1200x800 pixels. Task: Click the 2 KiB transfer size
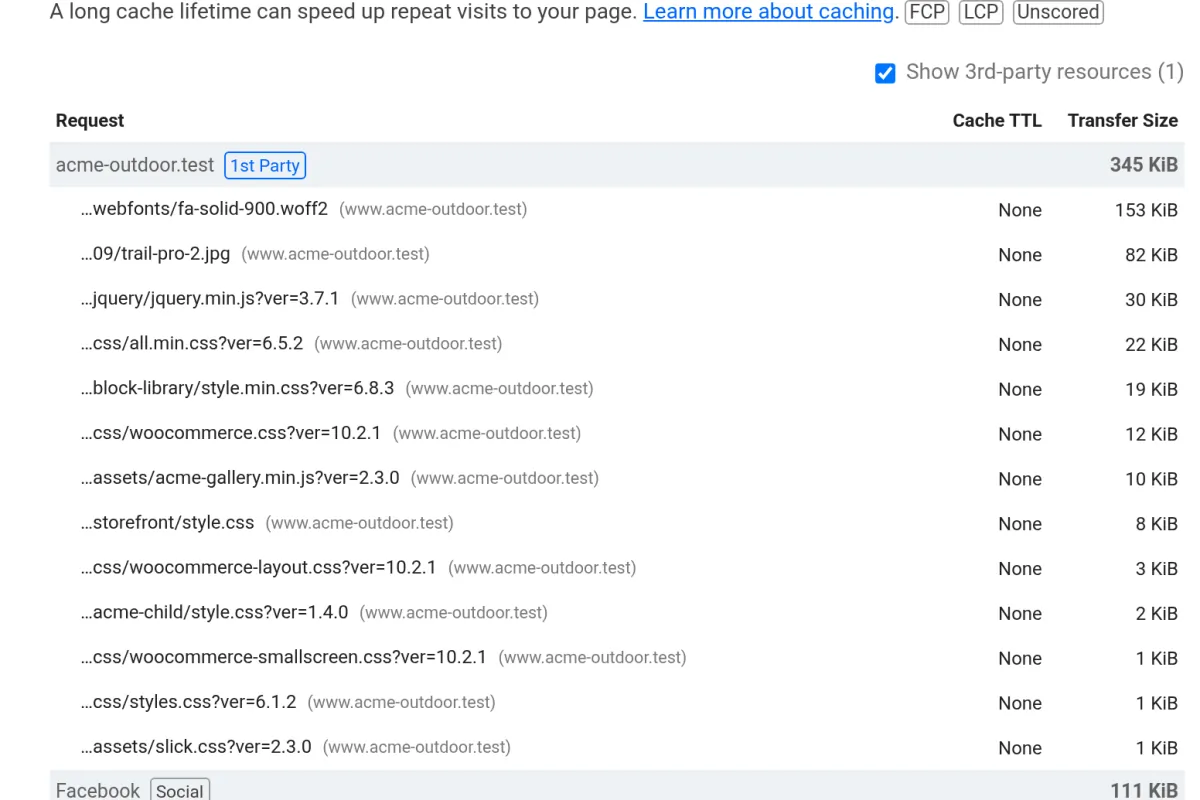pyautogui.click(x=1156, y=613)
